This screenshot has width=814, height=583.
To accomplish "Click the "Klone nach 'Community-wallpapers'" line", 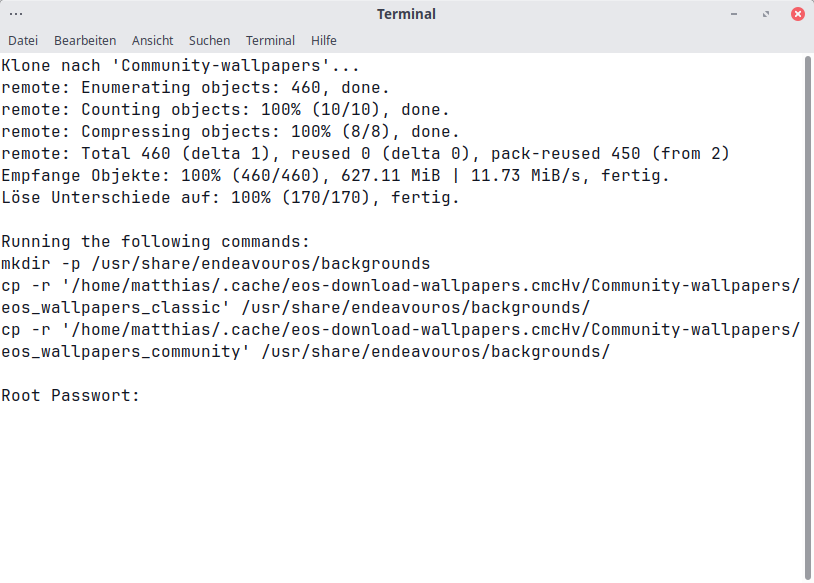I will pyautogui.click(x=180, y=67).
